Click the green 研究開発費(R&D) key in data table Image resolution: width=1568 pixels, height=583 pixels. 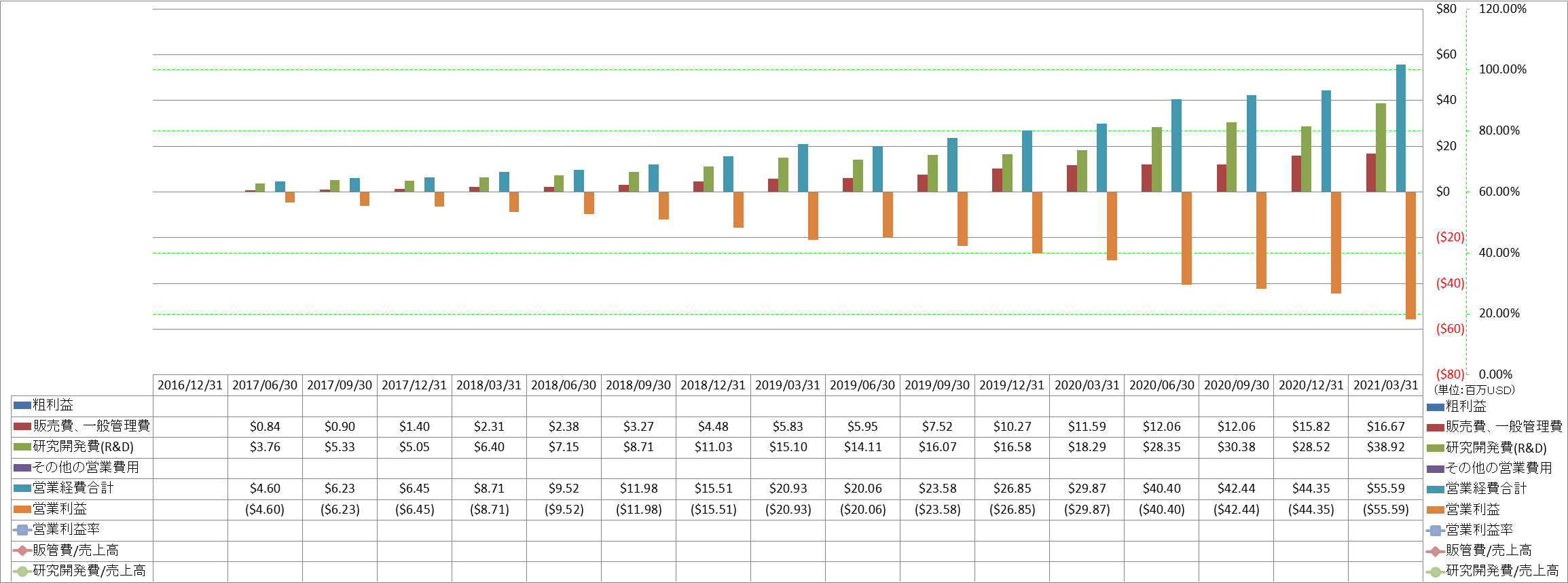point(22,447)
